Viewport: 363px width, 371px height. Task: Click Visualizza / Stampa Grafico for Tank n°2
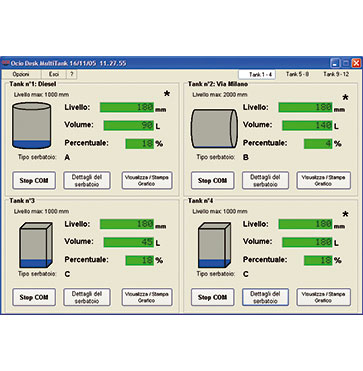pyautogui.click(x=324, y=181)
